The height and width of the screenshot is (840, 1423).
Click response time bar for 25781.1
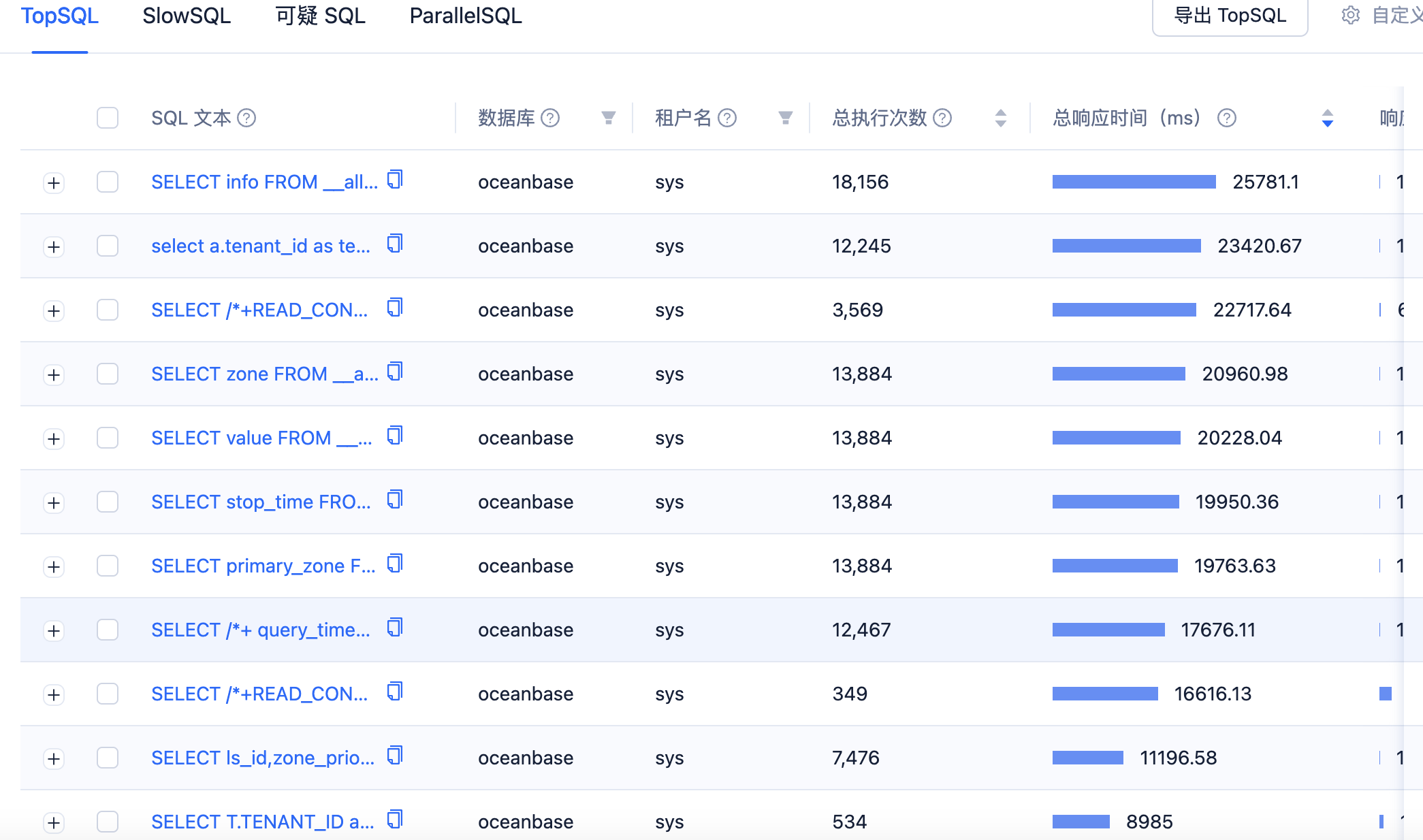[x=1134, y=182]
